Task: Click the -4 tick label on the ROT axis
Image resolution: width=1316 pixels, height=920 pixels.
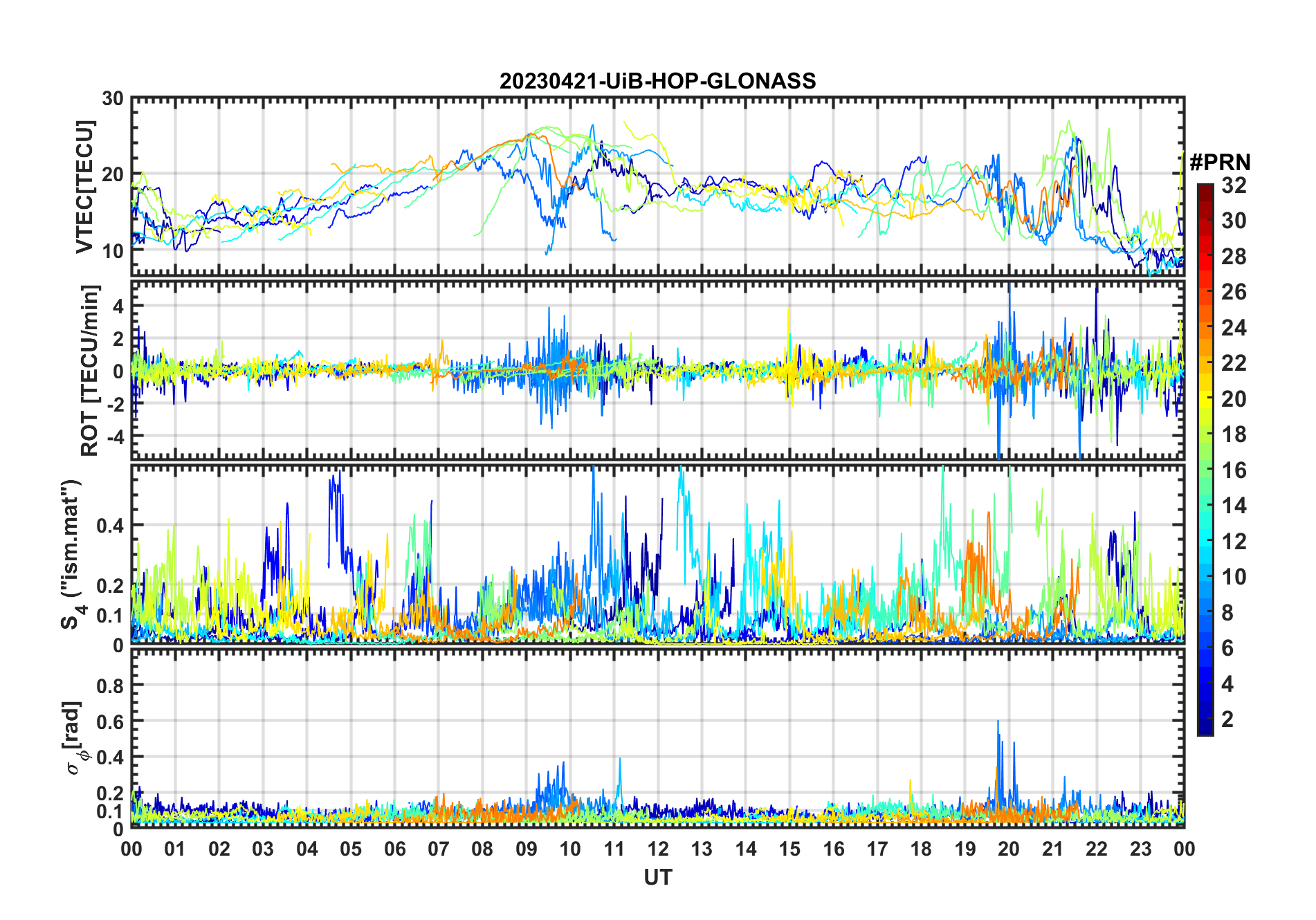Action: point(113,436)
